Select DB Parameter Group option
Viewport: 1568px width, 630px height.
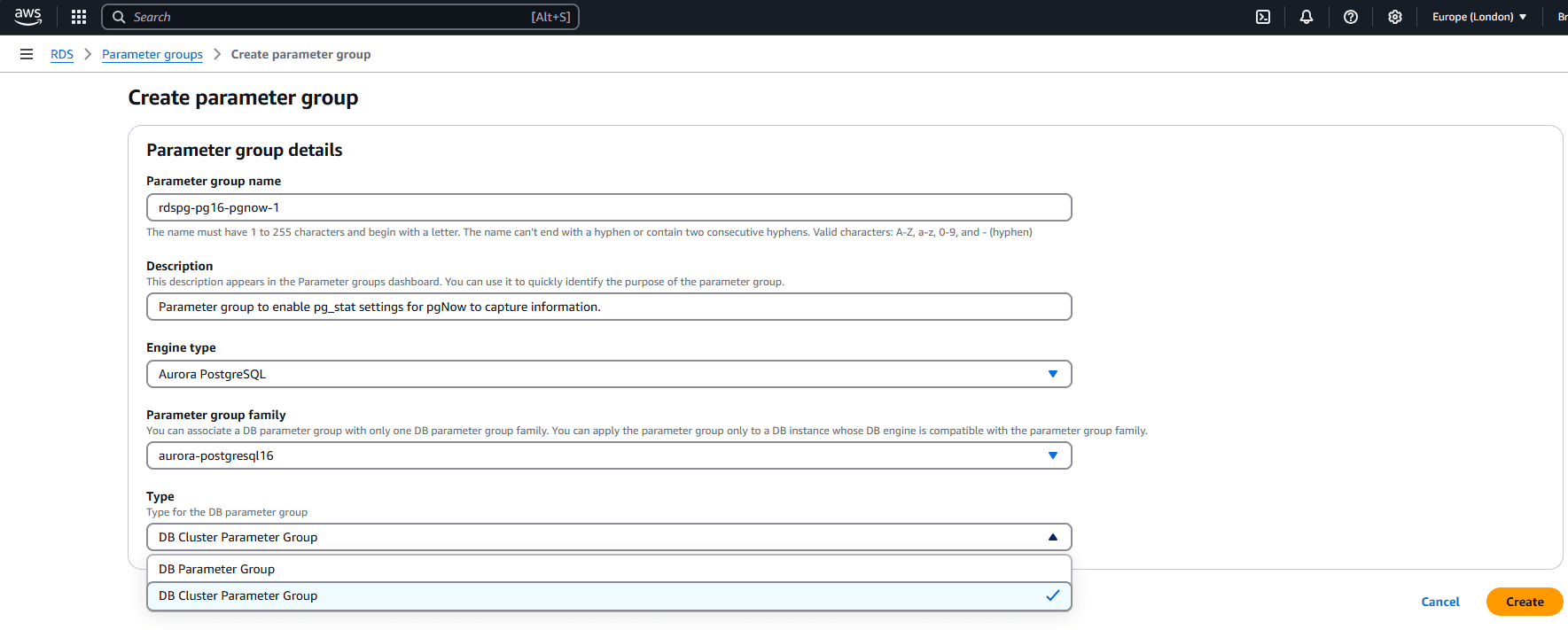tap(609, 569)
